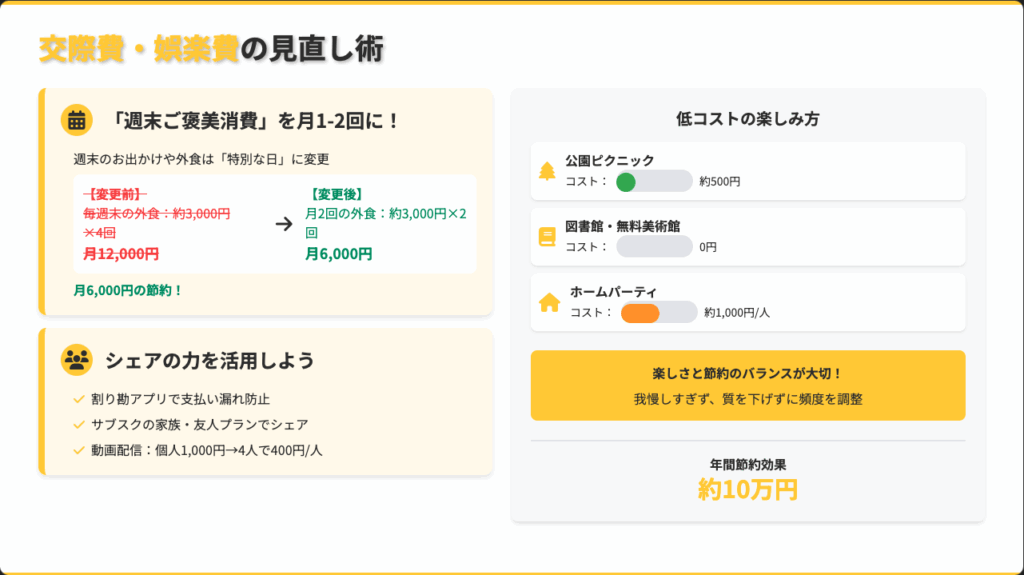Click the 【変更後】 green label

336,194
